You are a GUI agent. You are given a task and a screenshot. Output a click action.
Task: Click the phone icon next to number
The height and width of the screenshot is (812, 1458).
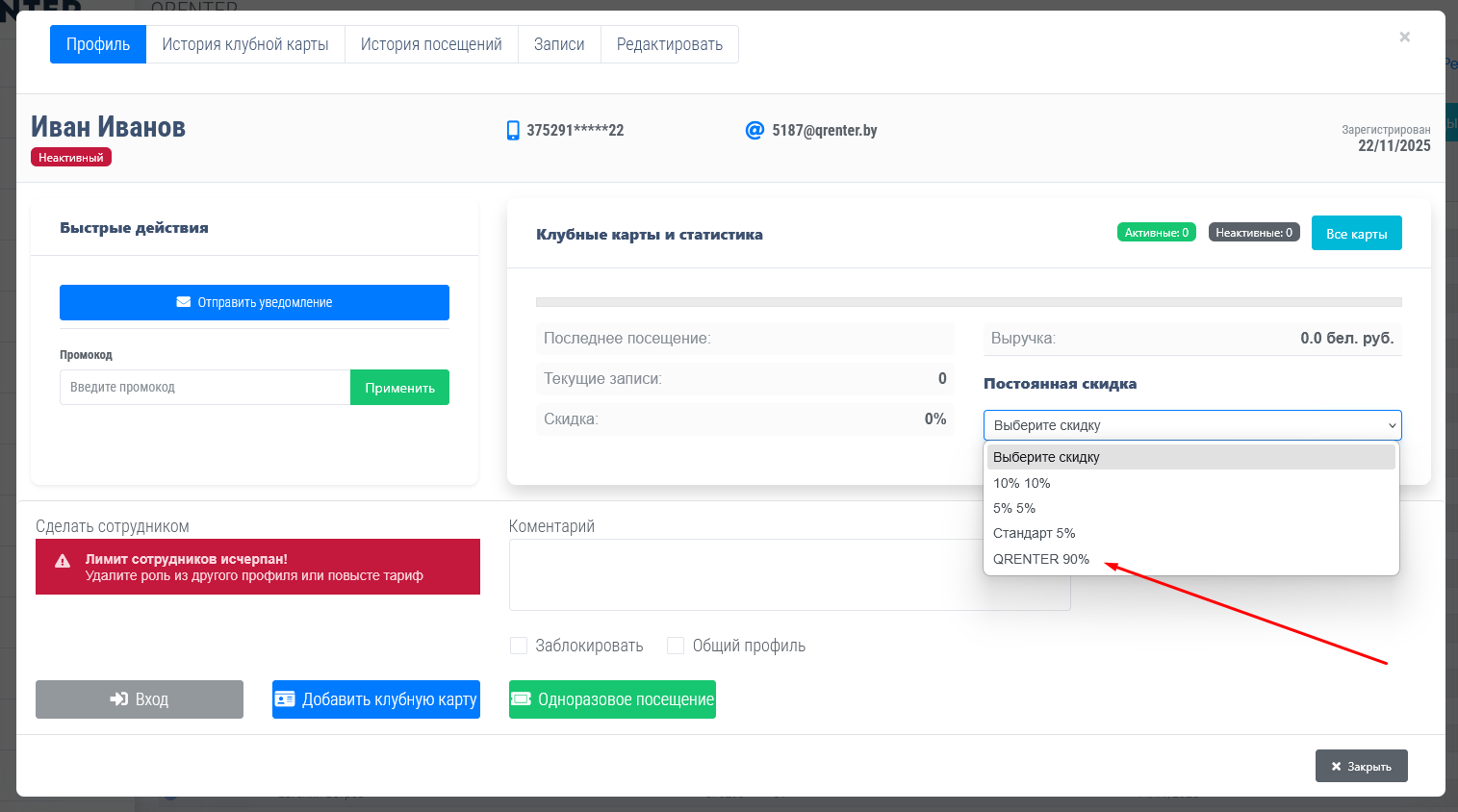click(x=513, y=131)
